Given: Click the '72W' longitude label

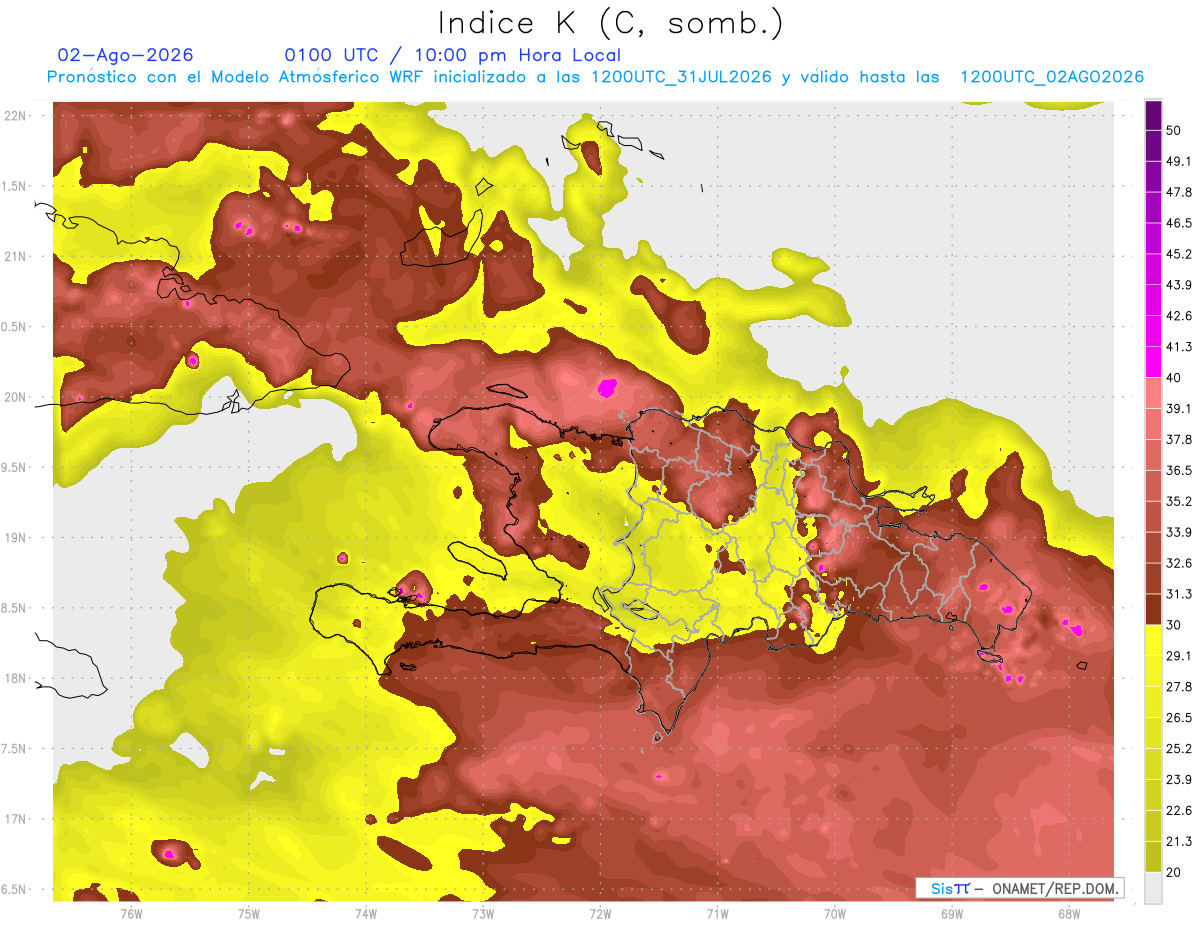Looking at the screenshot, I should pos(600,913).
